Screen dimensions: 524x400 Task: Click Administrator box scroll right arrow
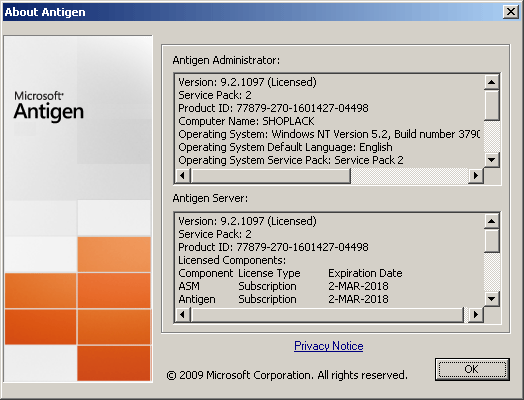(x=476, y=175)
